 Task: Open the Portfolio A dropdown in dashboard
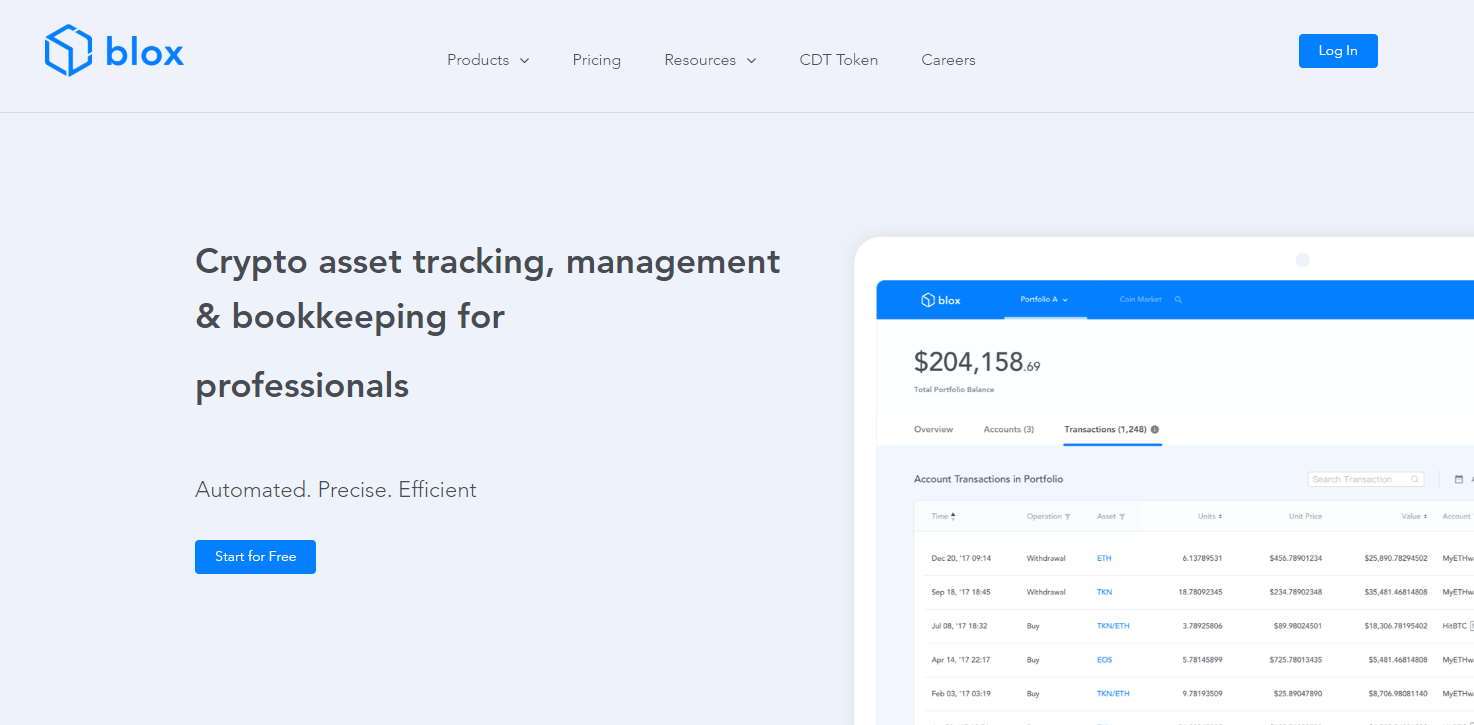[1044, 300]
